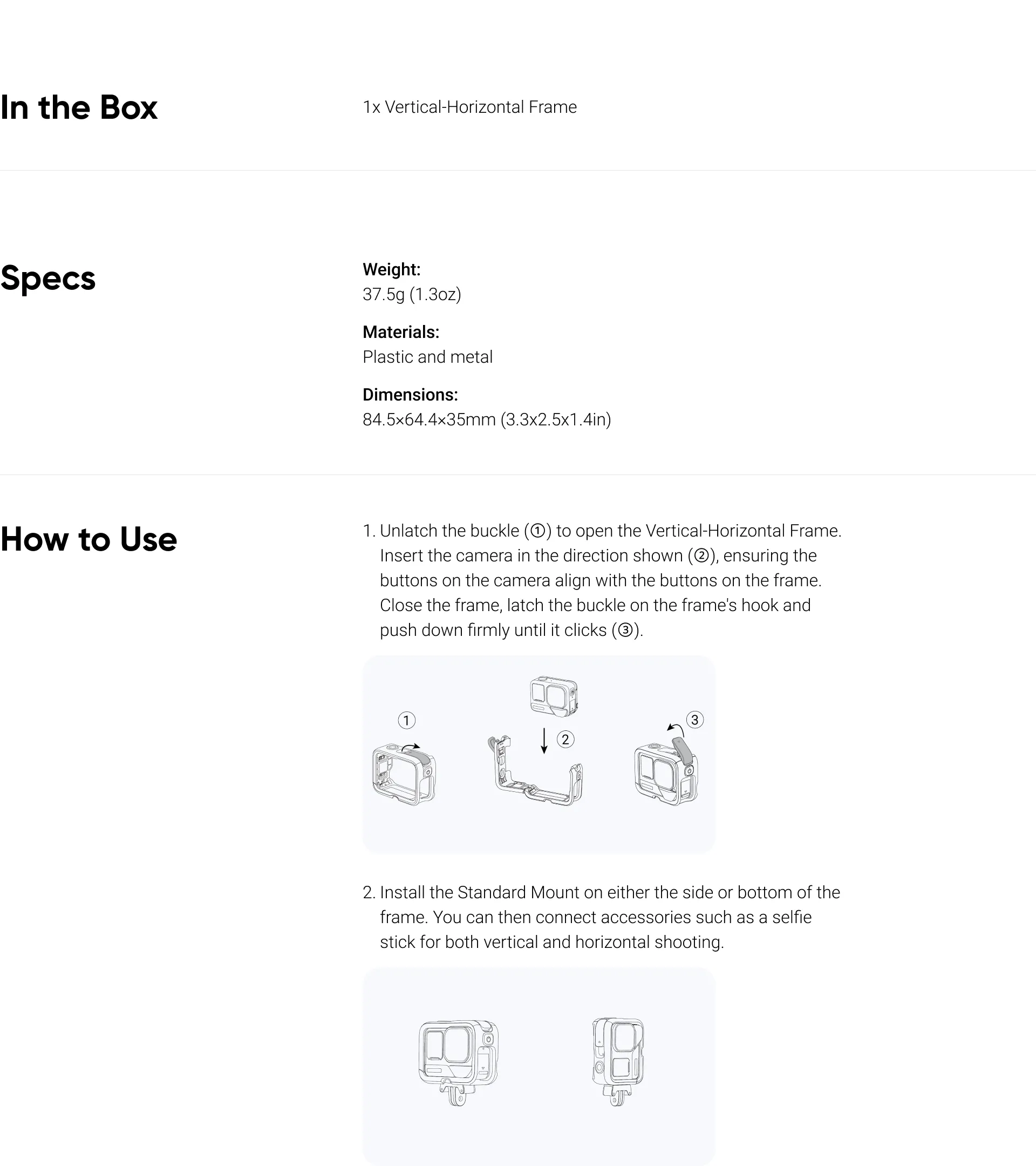Click the circled number 2 beside the arrow
This screenshot has height=1166, width=1036.
pyautogui.click(x=565, y=740)
